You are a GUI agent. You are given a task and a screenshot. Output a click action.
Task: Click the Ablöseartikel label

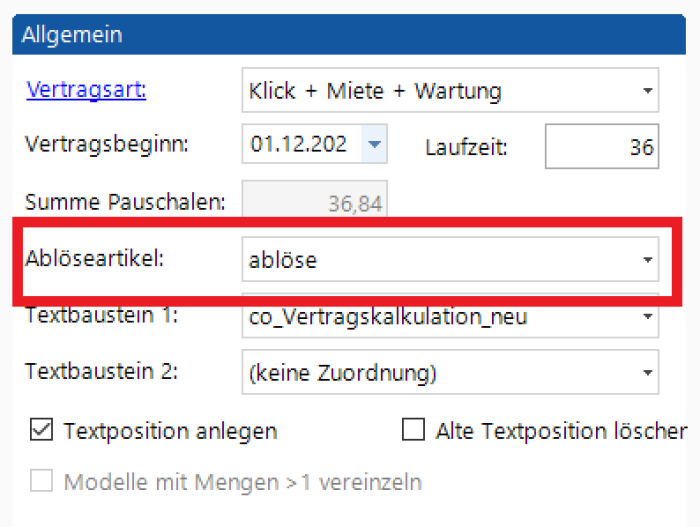(x=95, y=258)
